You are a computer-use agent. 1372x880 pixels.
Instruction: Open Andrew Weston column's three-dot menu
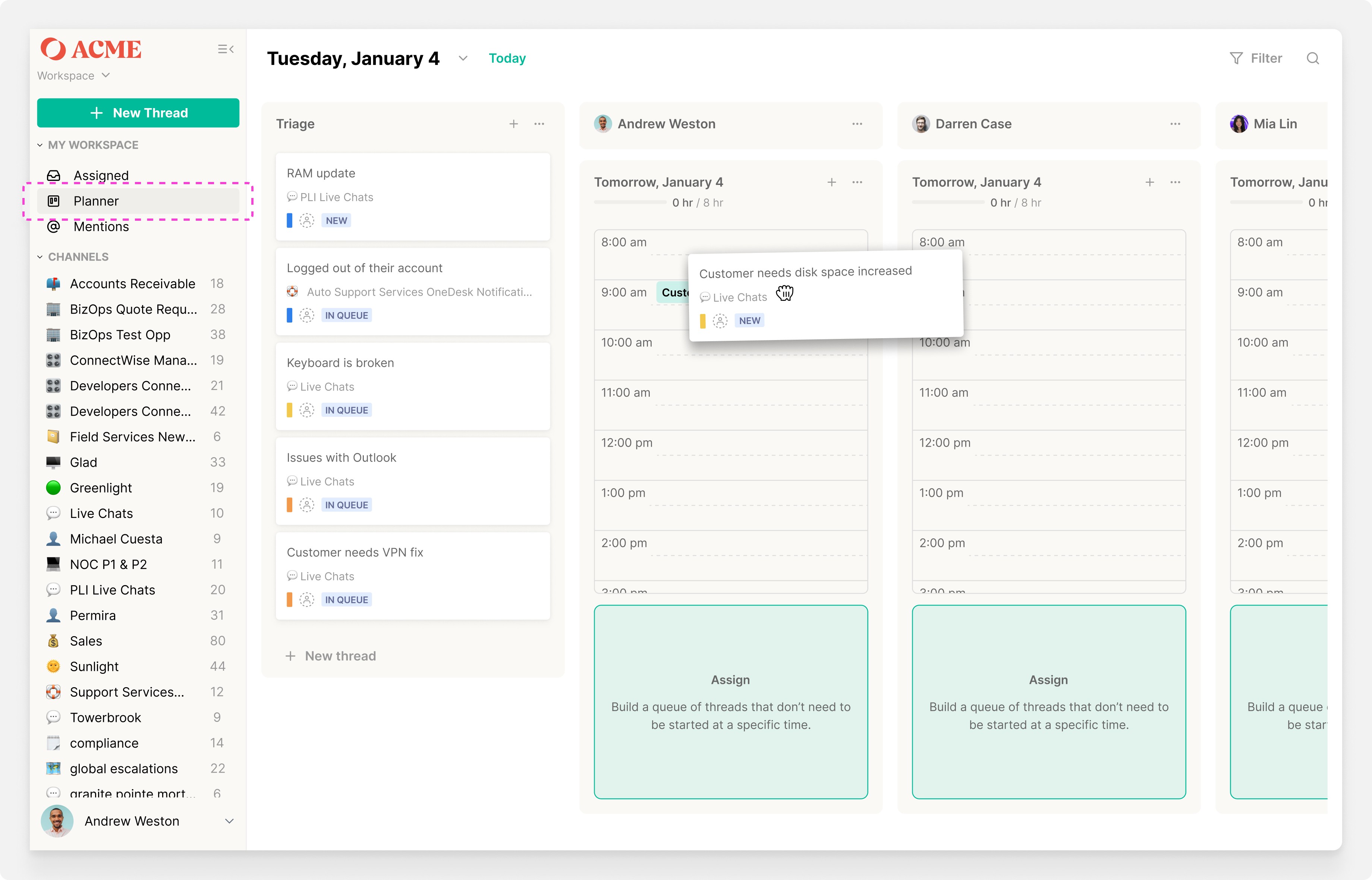857,124
